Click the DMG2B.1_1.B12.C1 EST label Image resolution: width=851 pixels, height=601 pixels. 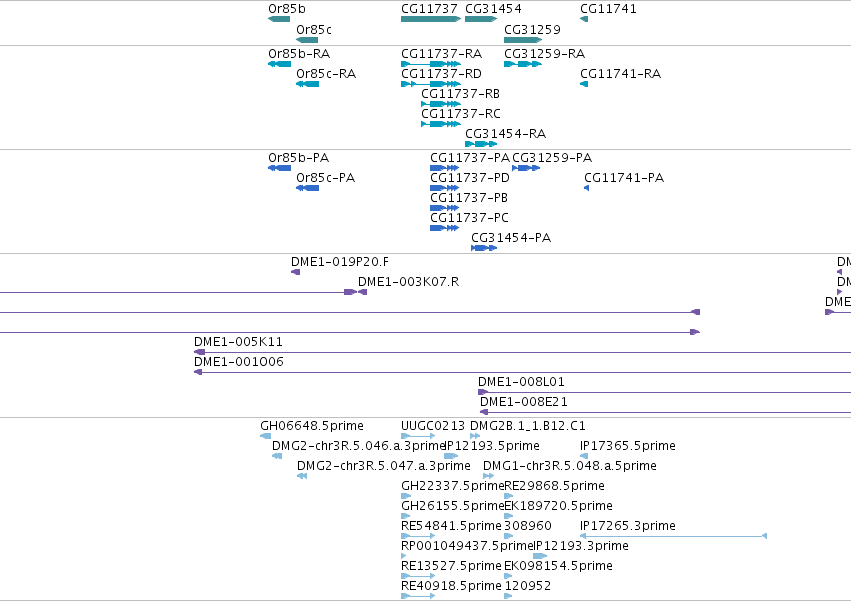click(x=528, y=426)
